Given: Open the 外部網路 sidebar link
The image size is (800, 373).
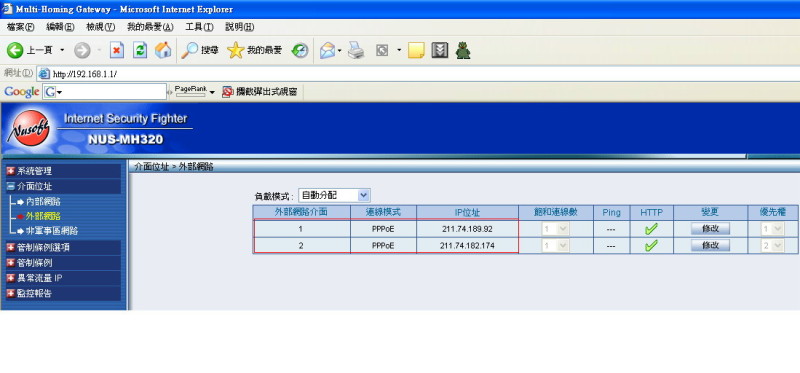Looking at the screenshot, I should coord(43,216).
